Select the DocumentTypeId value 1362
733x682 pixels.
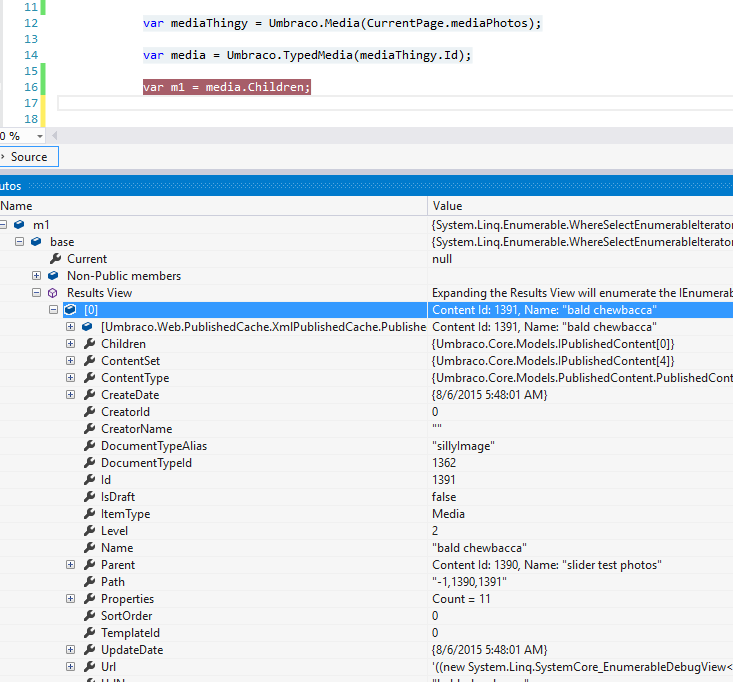point(444,463)
